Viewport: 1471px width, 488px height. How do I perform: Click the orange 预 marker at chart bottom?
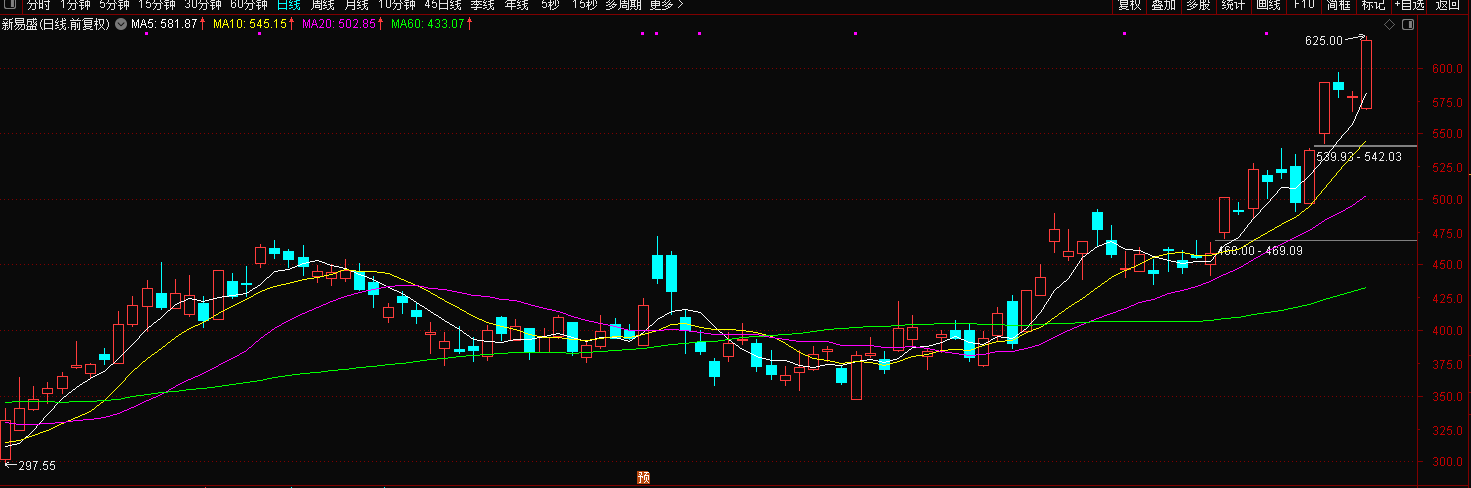click(644, 478)
